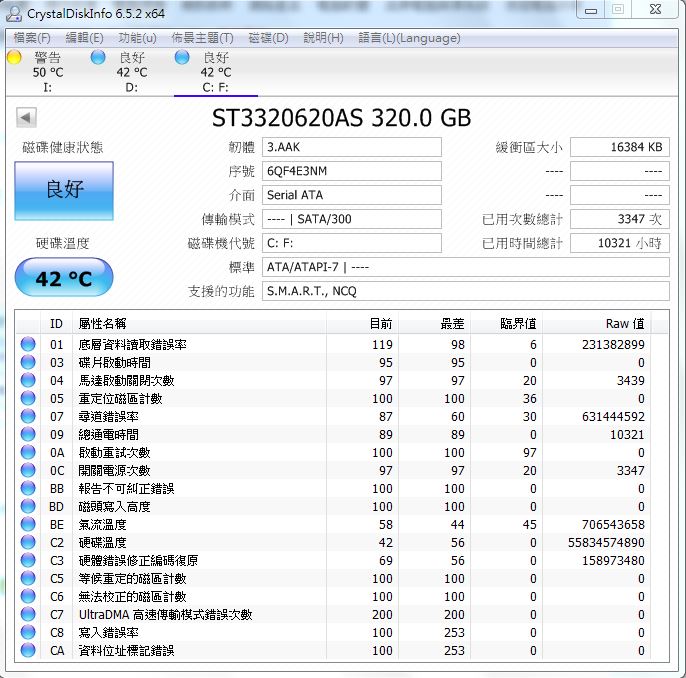Open the 說明(H) menu
The image size is (686, 678).
point(323,38)
